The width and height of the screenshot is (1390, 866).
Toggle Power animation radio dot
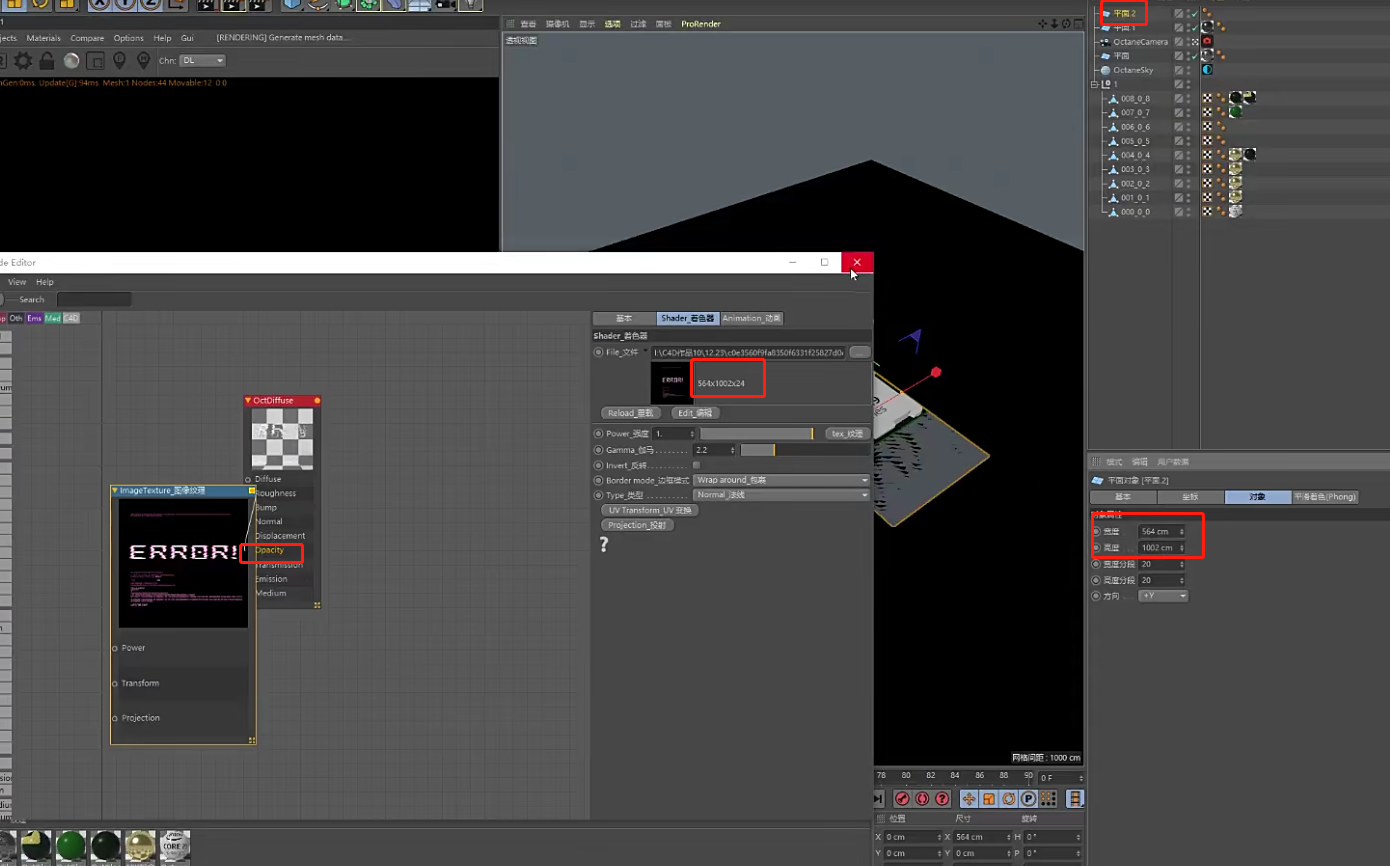point(598,434)
